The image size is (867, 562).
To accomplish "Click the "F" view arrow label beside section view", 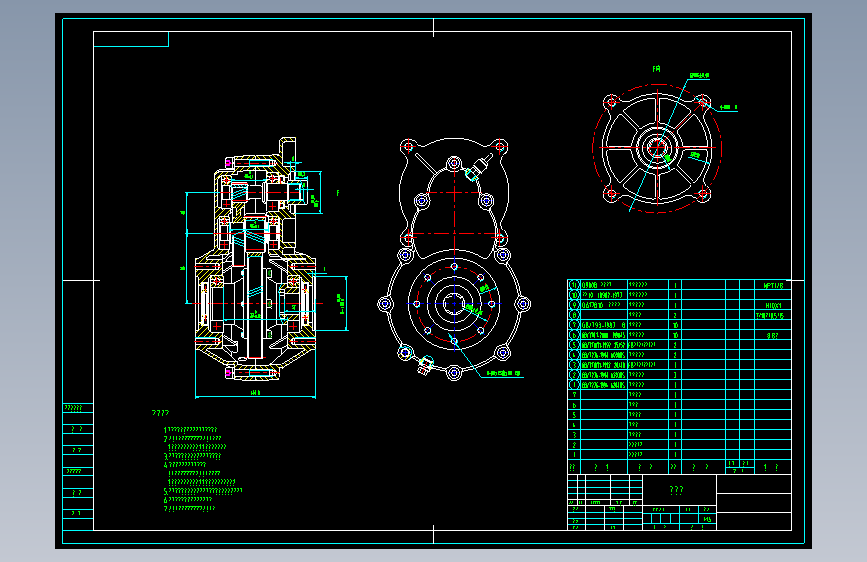I will click(x=338, y=193).
